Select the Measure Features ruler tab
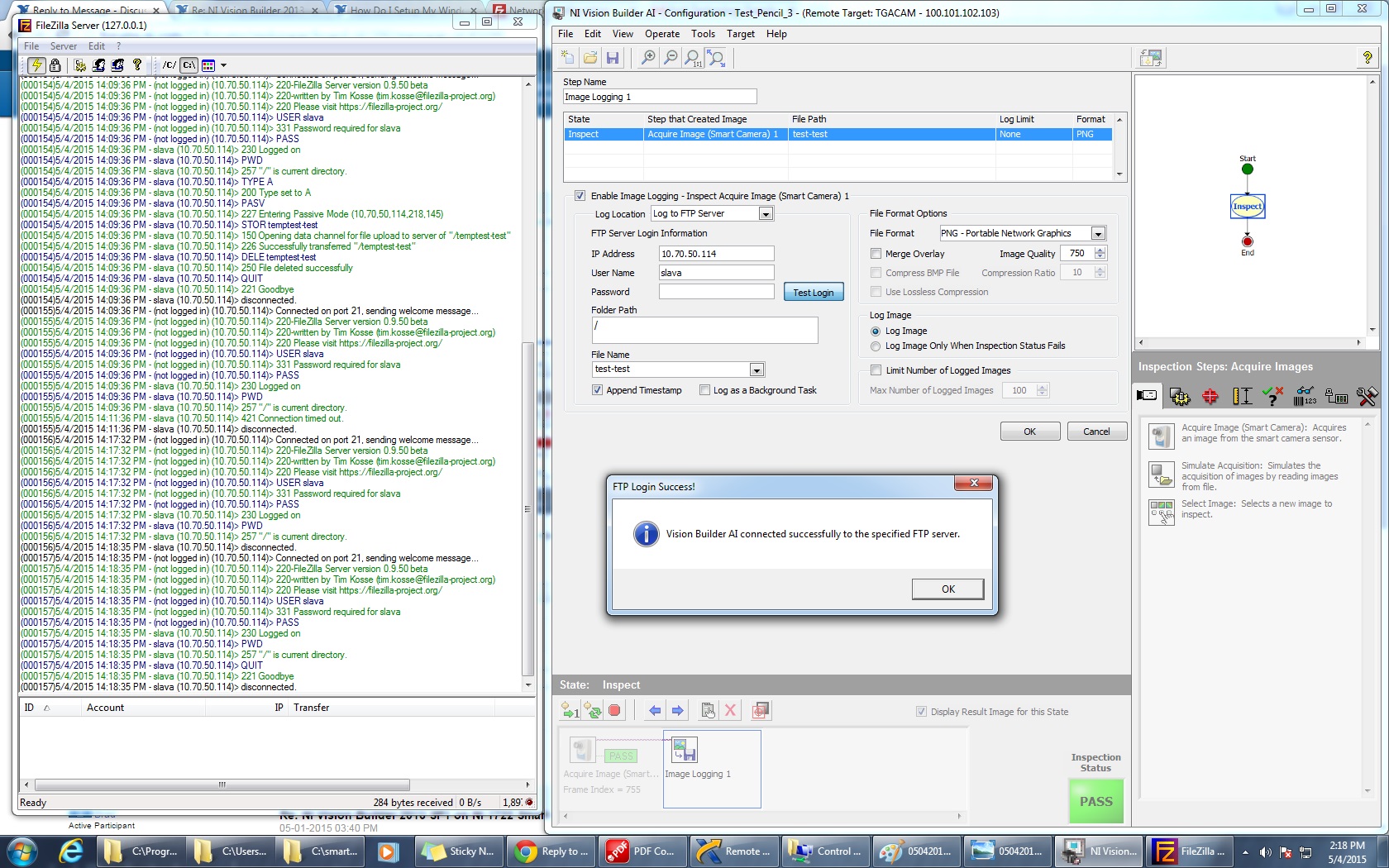Viewport: 1389px width, 868px height. (x=1242, y=397)
